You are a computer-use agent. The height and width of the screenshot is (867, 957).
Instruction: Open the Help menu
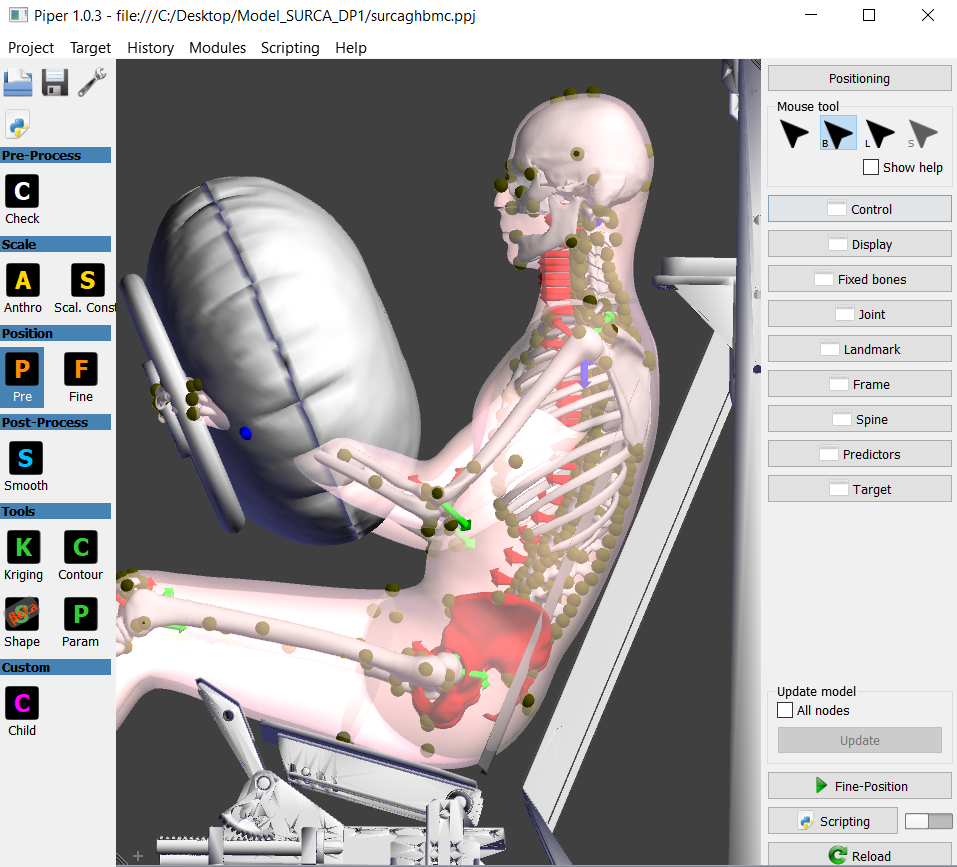(350, 48)
